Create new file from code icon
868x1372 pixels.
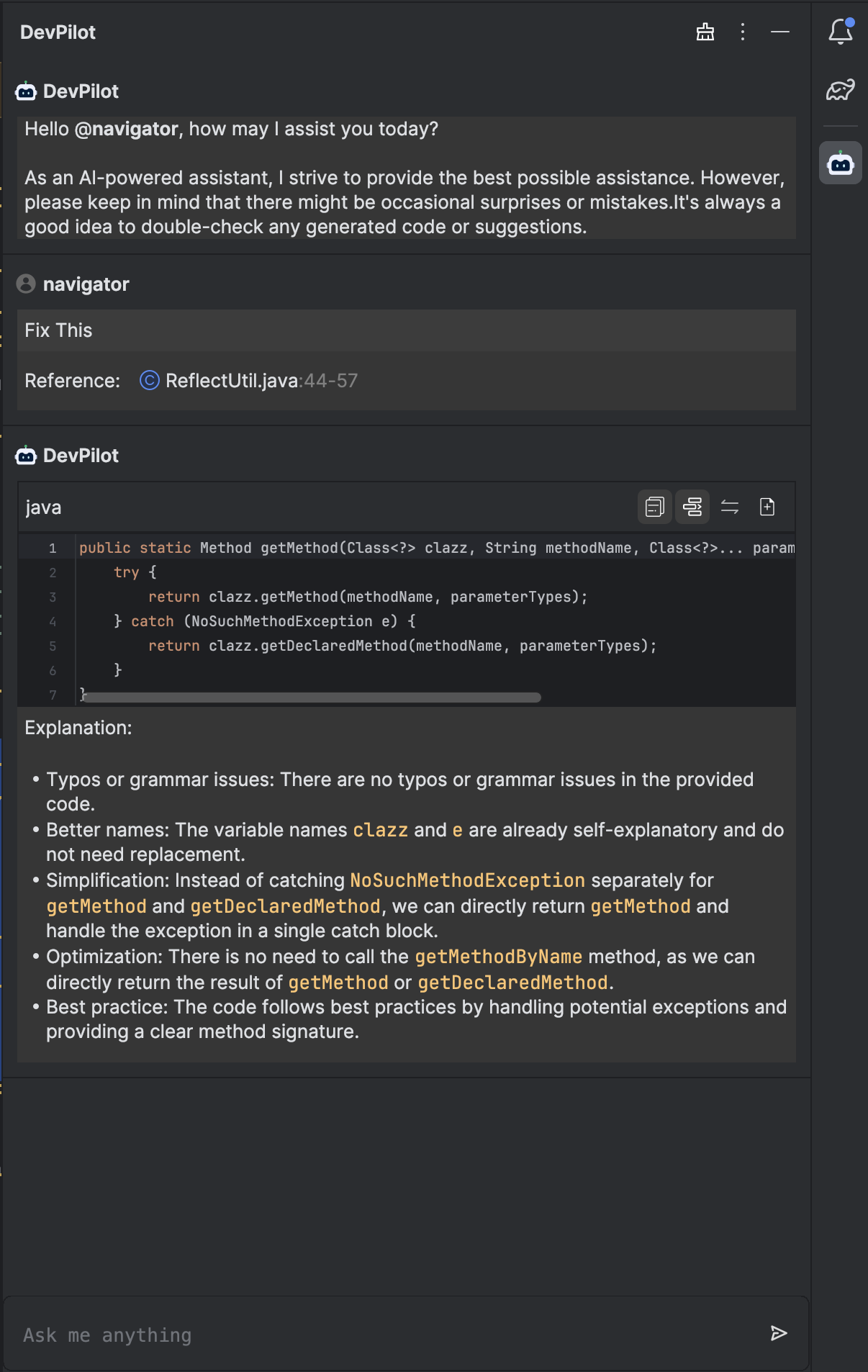(x=767, y=507)
